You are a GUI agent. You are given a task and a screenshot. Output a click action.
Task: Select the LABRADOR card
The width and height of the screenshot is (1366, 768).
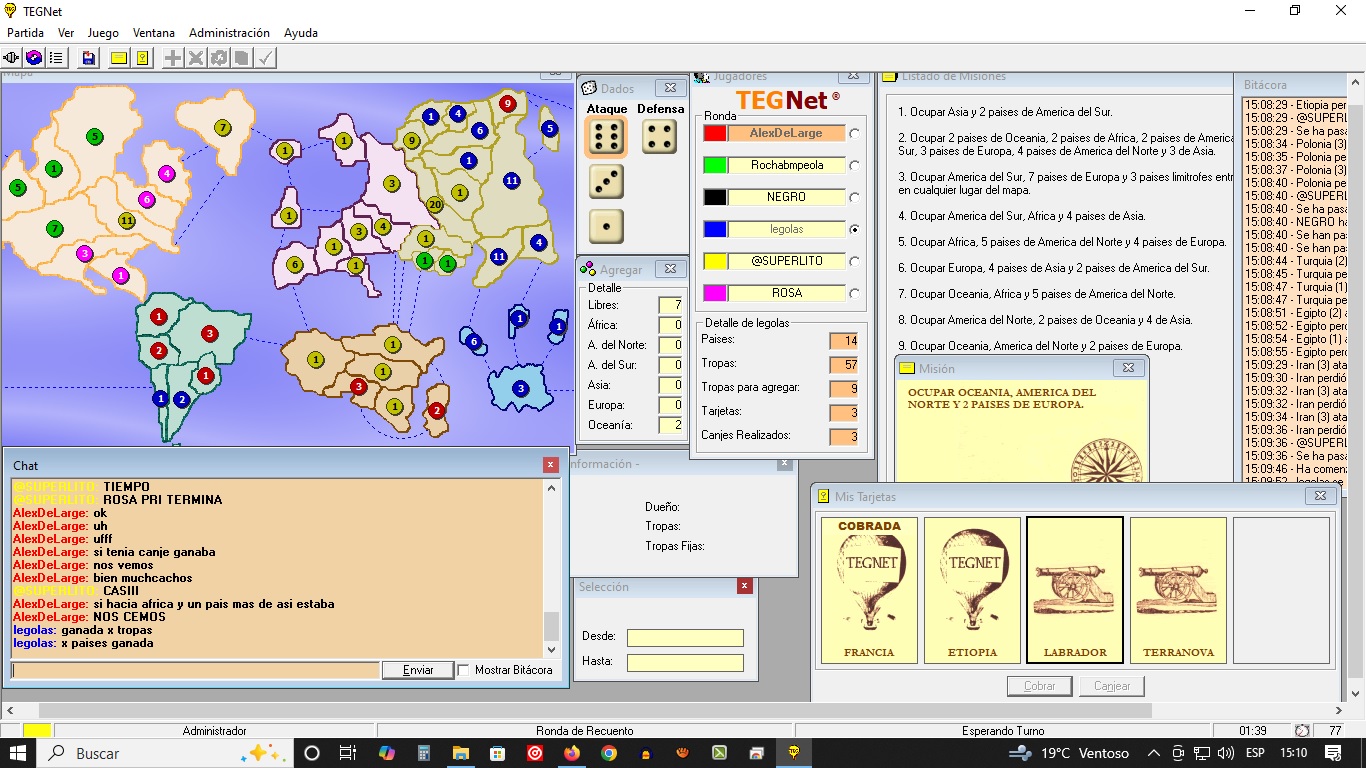(1075, 590)
